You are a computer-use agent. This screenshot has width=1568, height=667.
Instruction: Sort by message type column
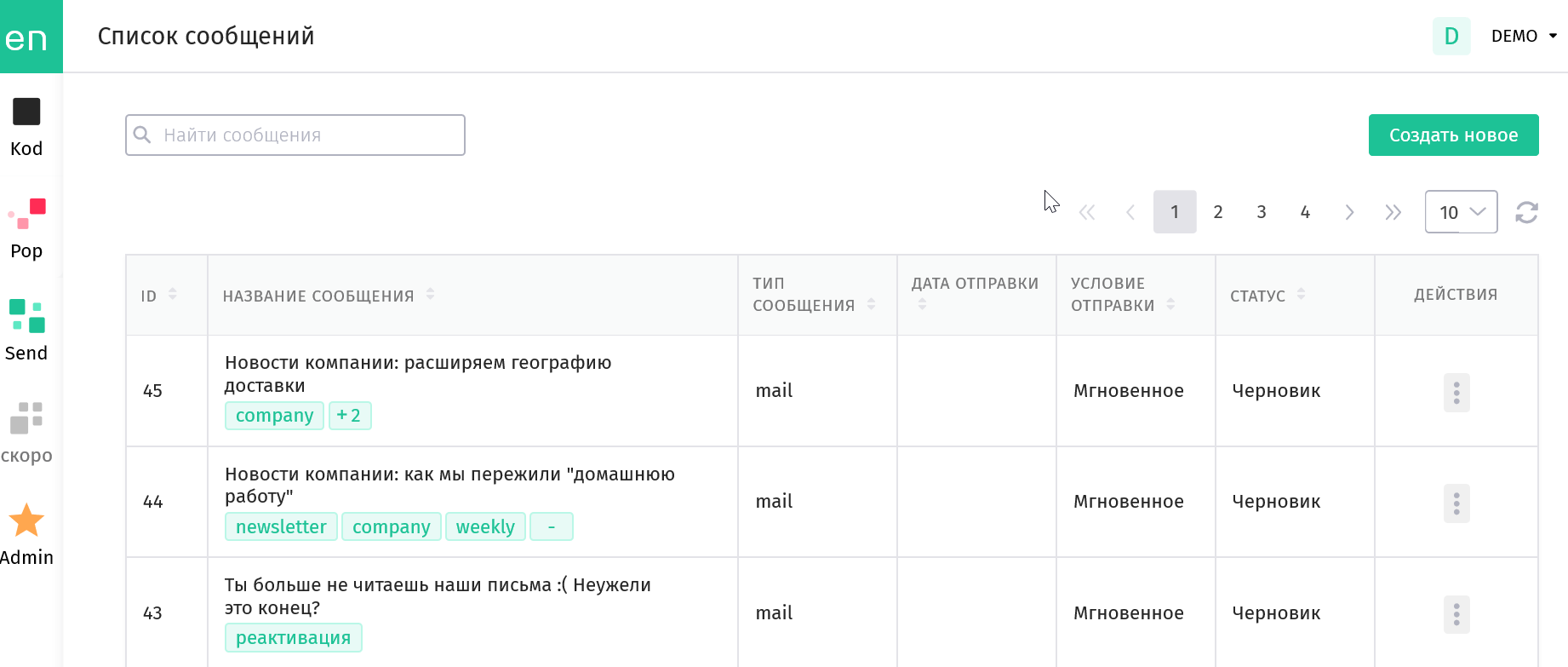pos(871,304)
